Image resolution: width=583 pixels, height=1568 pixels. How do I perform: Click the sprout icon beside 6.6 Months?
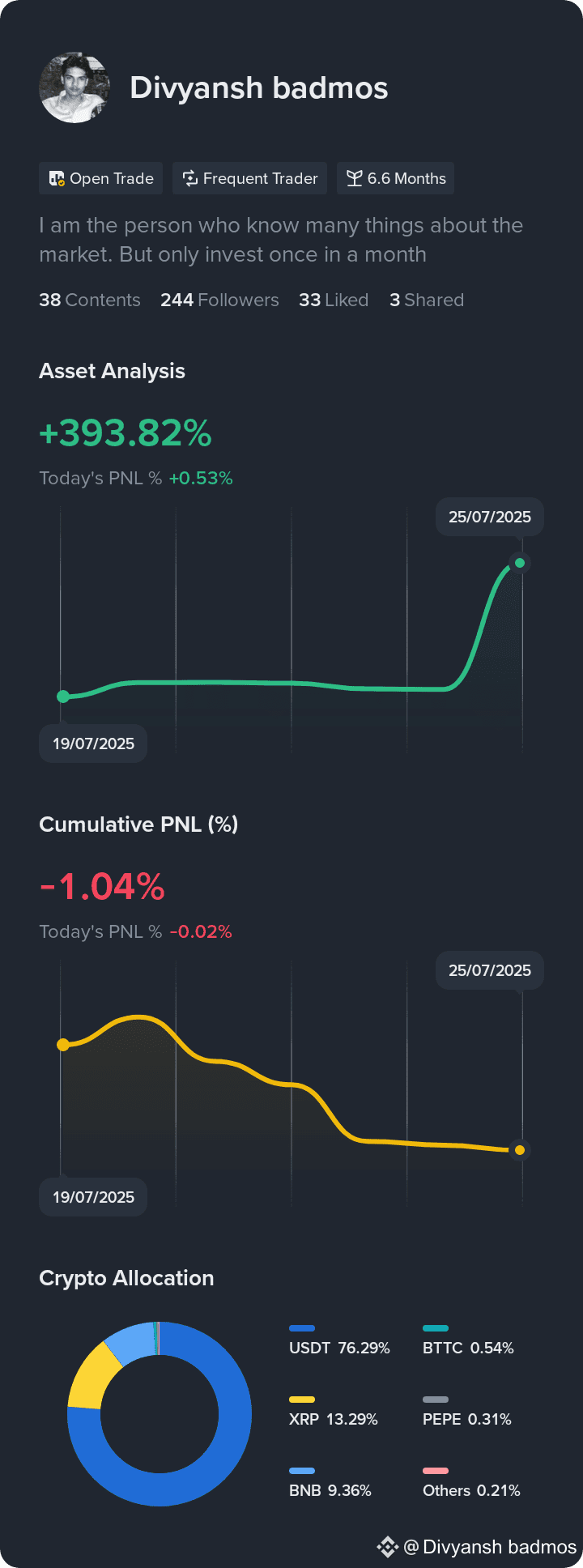(x=354, y=179)
